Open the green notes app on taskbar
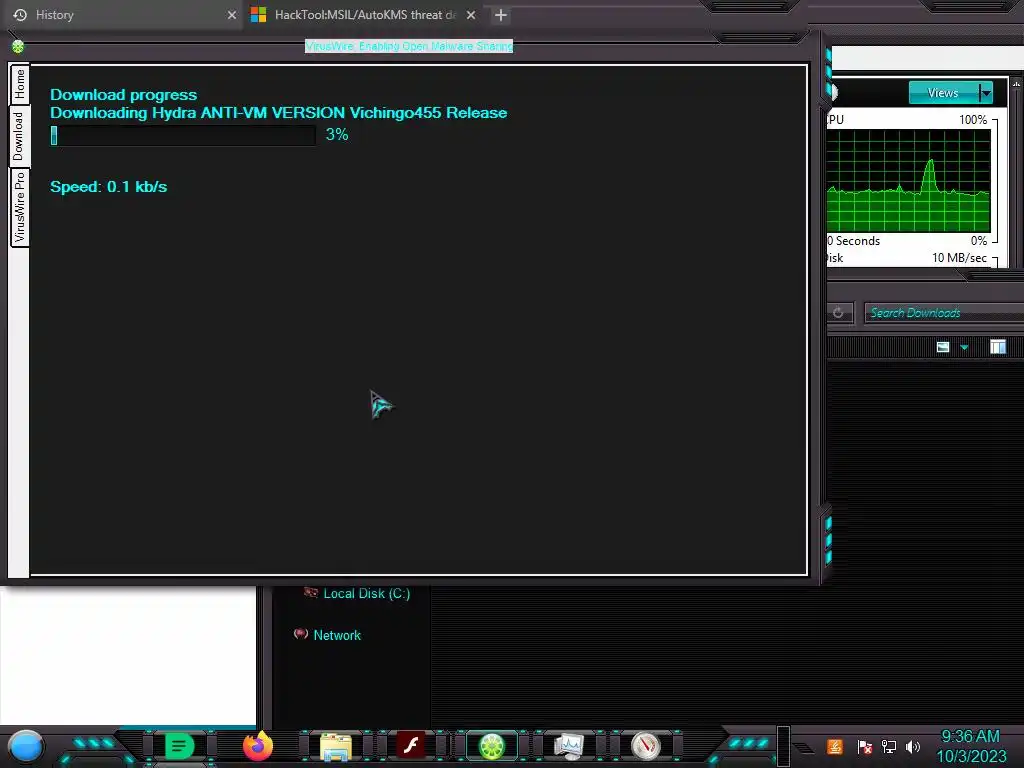1024x768 pixels. 180,746
